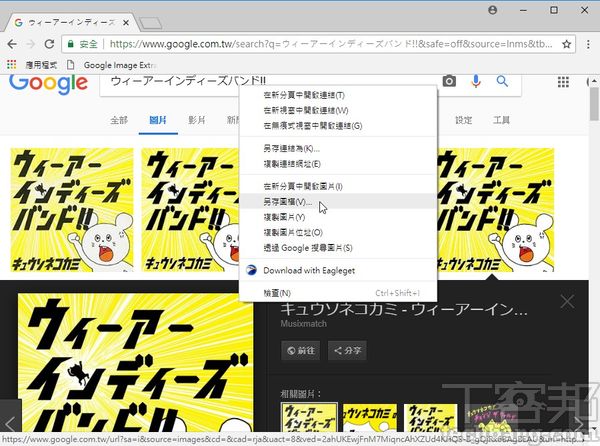Open the Chrome profile avatar icon
The height and width of the screenshot is (446, 600).
[493, 10]
